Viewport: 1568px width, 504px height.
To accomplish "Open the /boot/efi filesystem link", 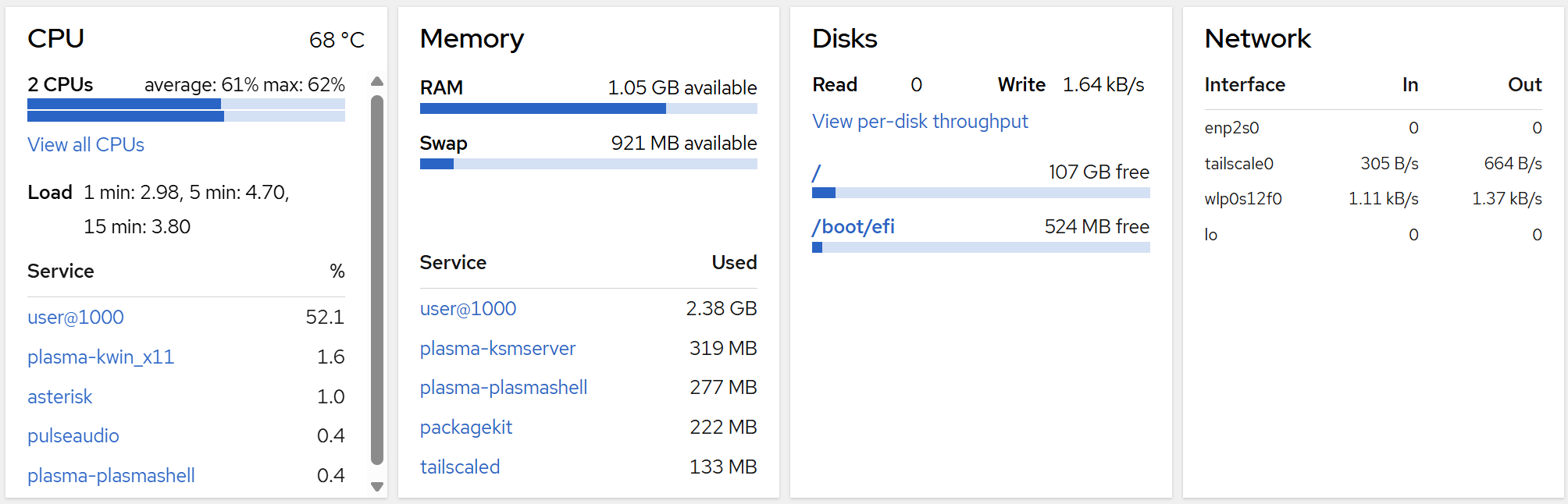I will [x=853, y=227].
